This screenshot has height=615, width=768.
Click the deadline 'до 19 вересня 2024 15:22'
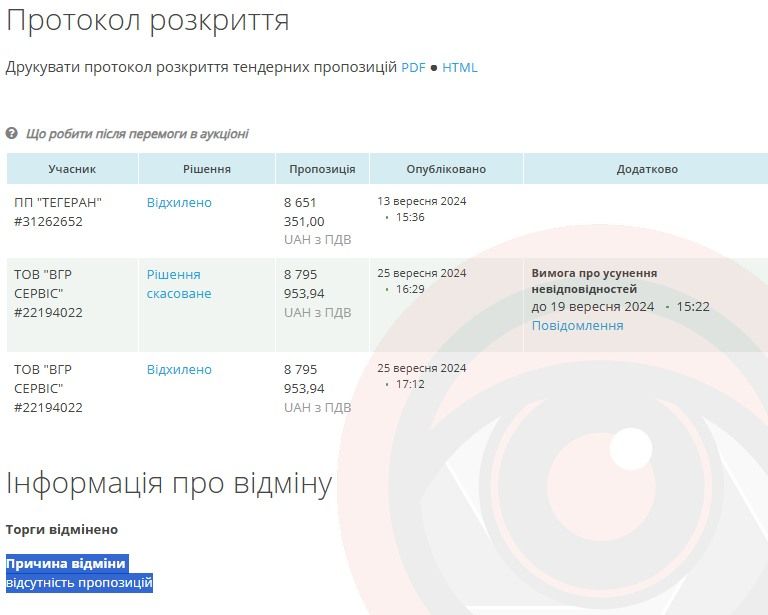point(621,307)
